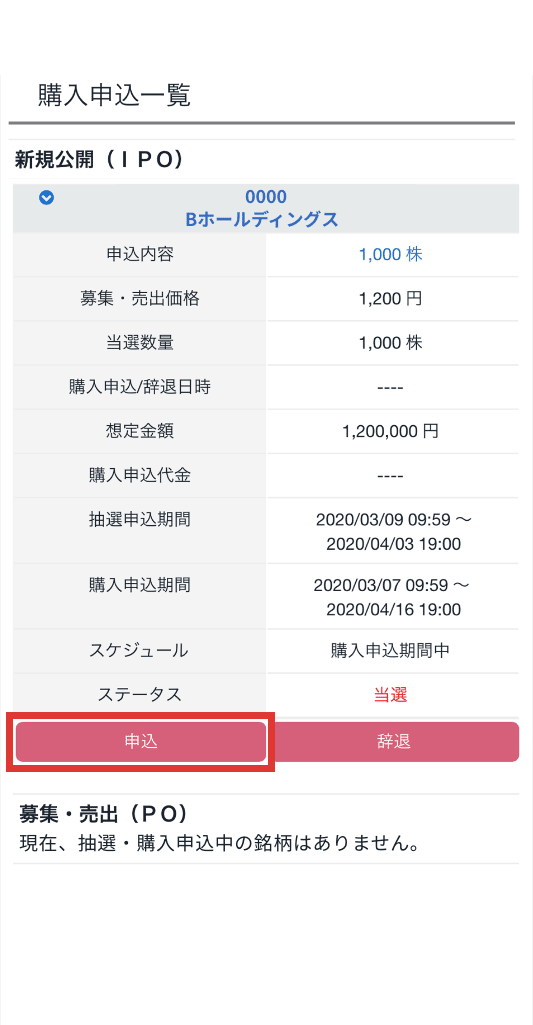Click the 購入申込代金 row label
Image resolution: width=533 pixels, height=1025 pixels.
(x=140, y=475)
